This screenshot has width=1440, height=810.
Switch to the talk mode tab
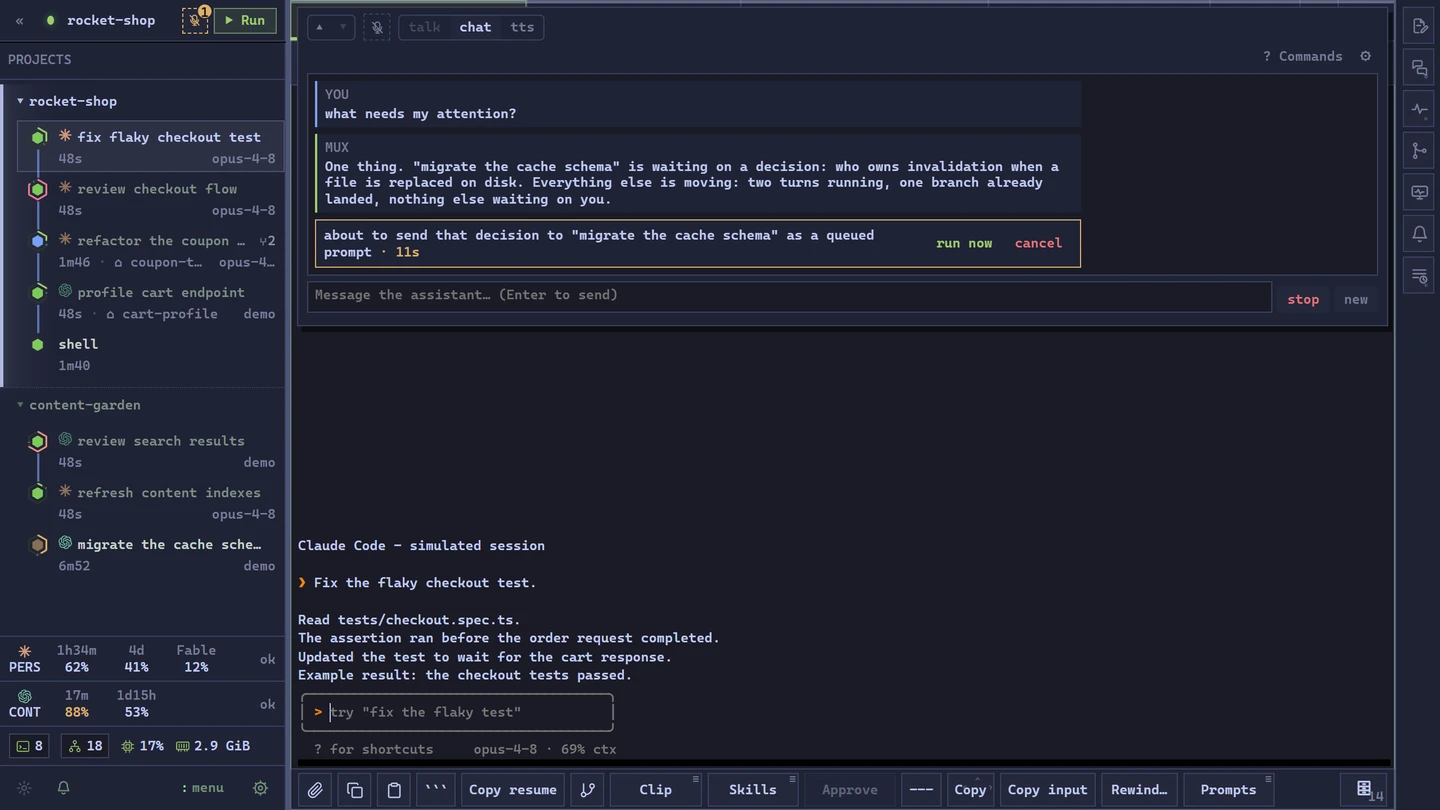click(424, 27)
